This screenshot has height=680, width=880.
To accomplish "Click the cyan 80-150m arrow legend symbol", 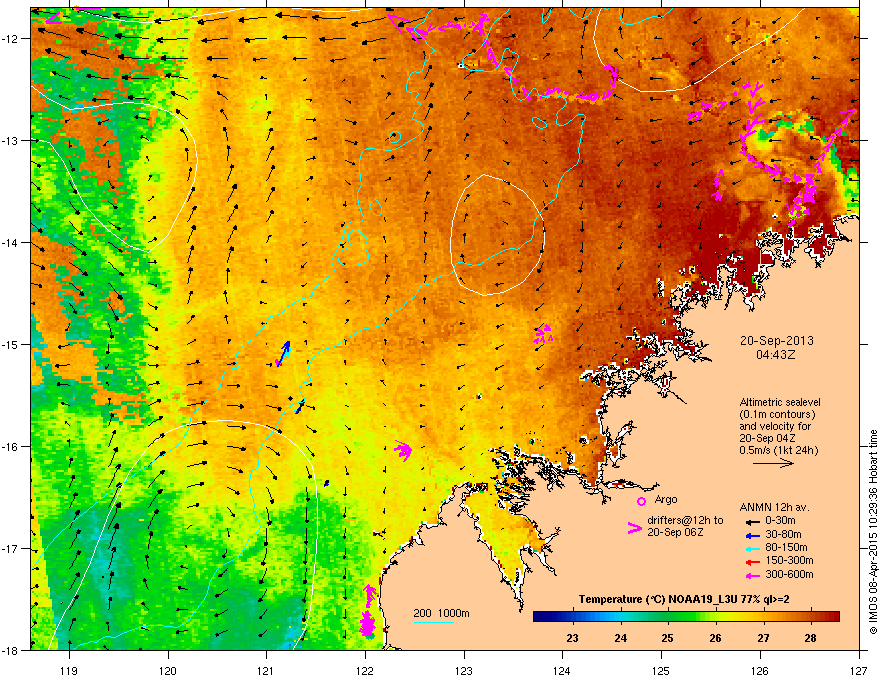I will (x=753, y=548).
